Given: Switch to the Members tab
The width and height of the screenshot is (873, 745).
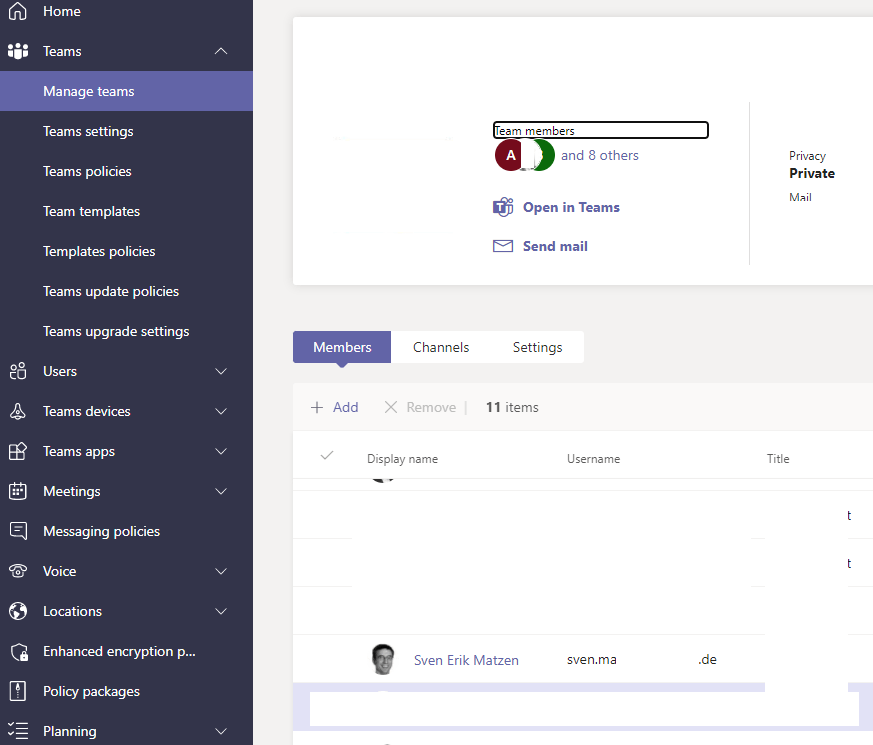Looking at the screenshot, I should pyautogui.click(x=342, y=347).
